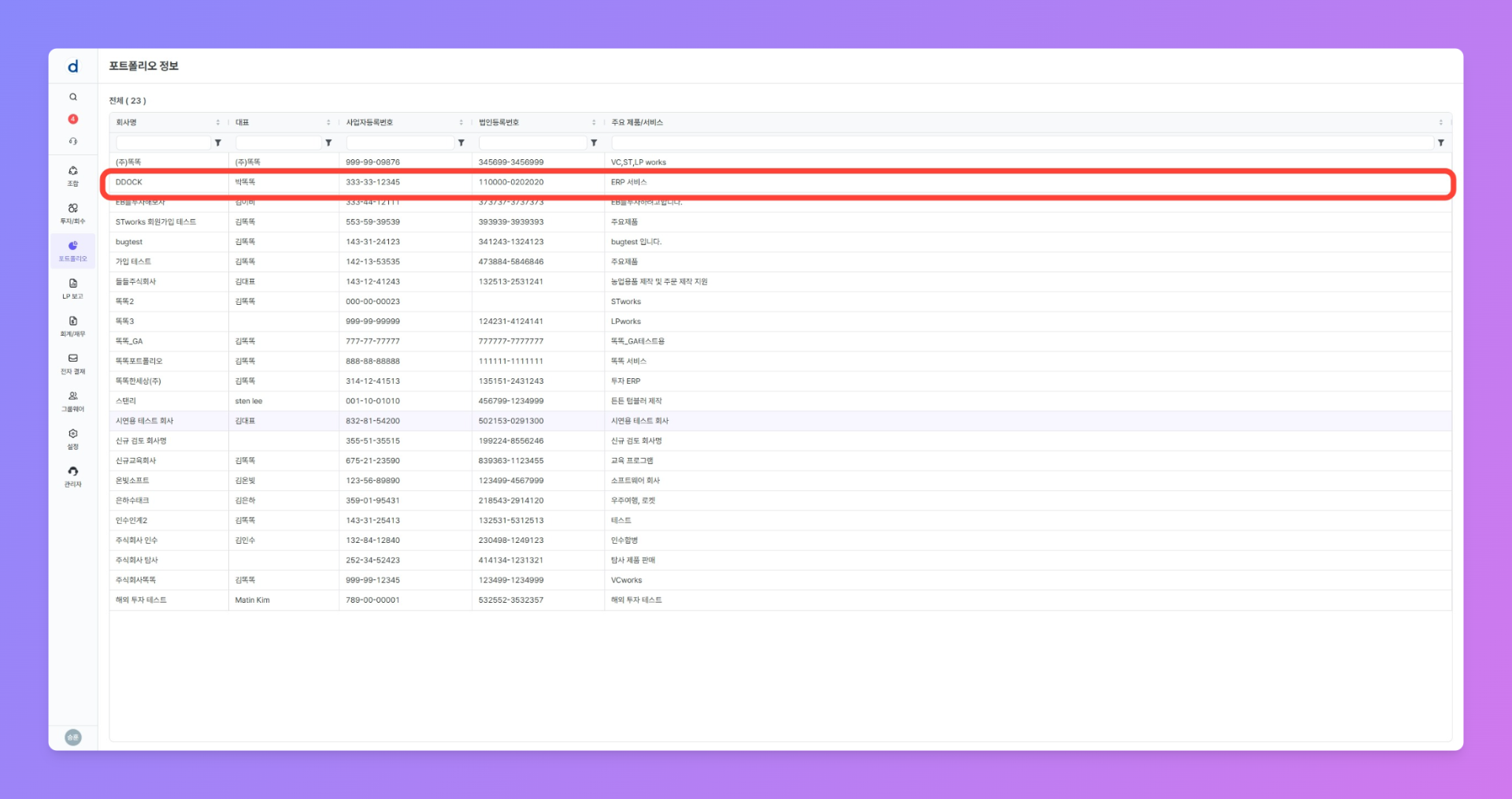Select the DDOCK company row
The image size is (1512, 799).
[129, 182]
